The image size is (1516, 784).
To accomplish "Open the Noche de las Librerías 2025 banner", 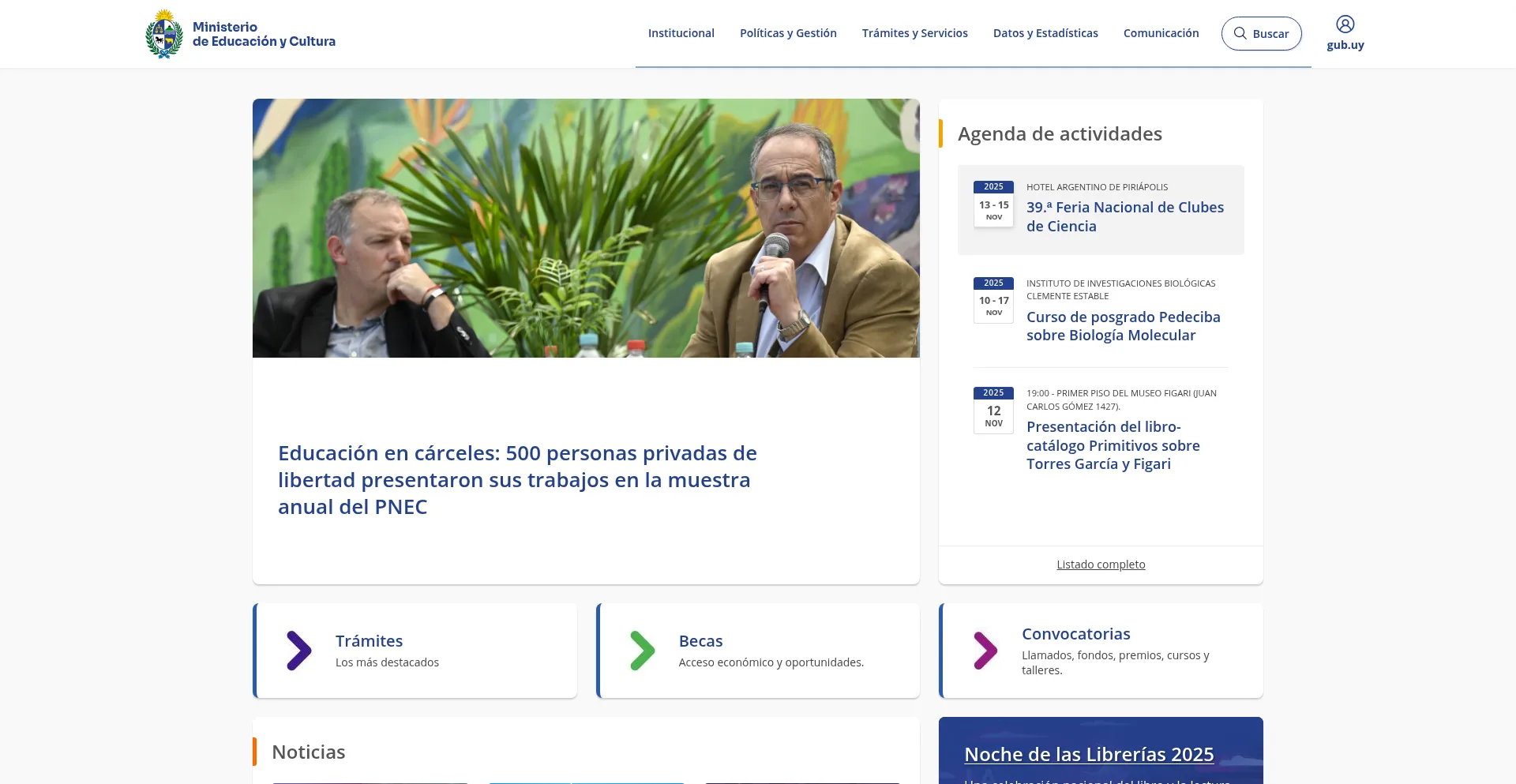I will 1089,754.
